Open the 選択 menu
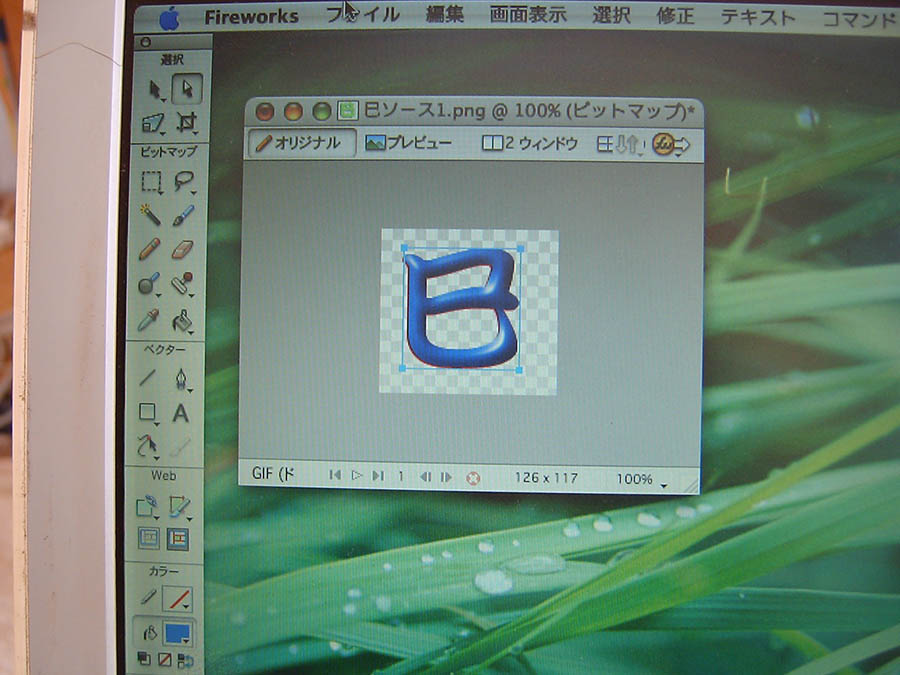 tap(611, 15)
